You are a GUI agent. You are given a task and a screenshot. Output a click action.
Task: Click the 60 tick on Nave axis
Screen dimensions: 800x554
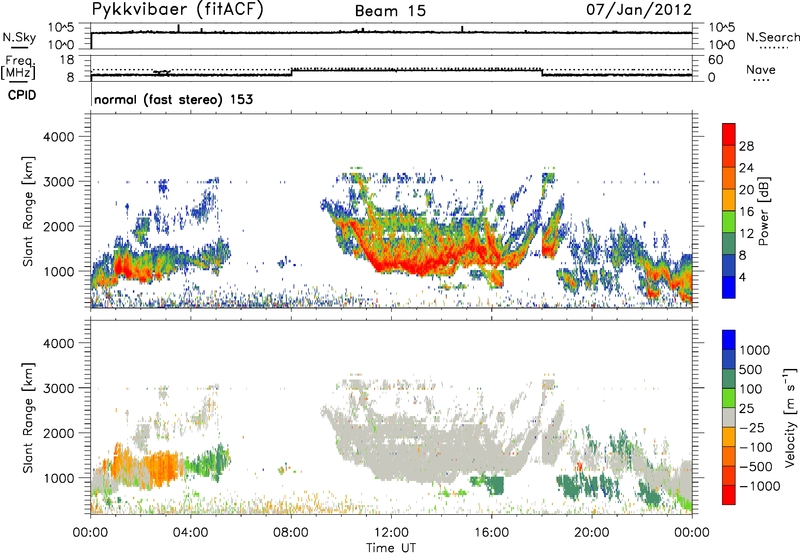716,60
